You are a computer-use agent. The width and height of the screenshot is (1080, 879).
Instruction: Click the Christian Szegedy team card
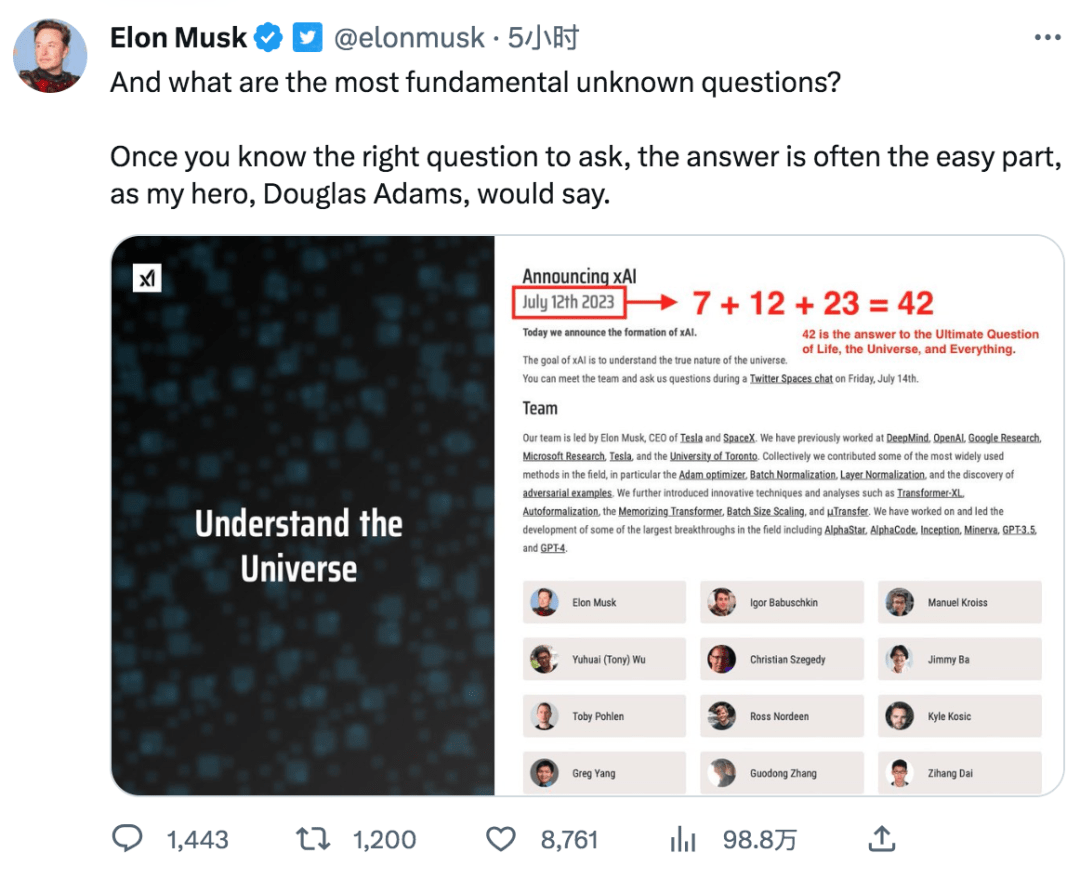click(781, 660)
